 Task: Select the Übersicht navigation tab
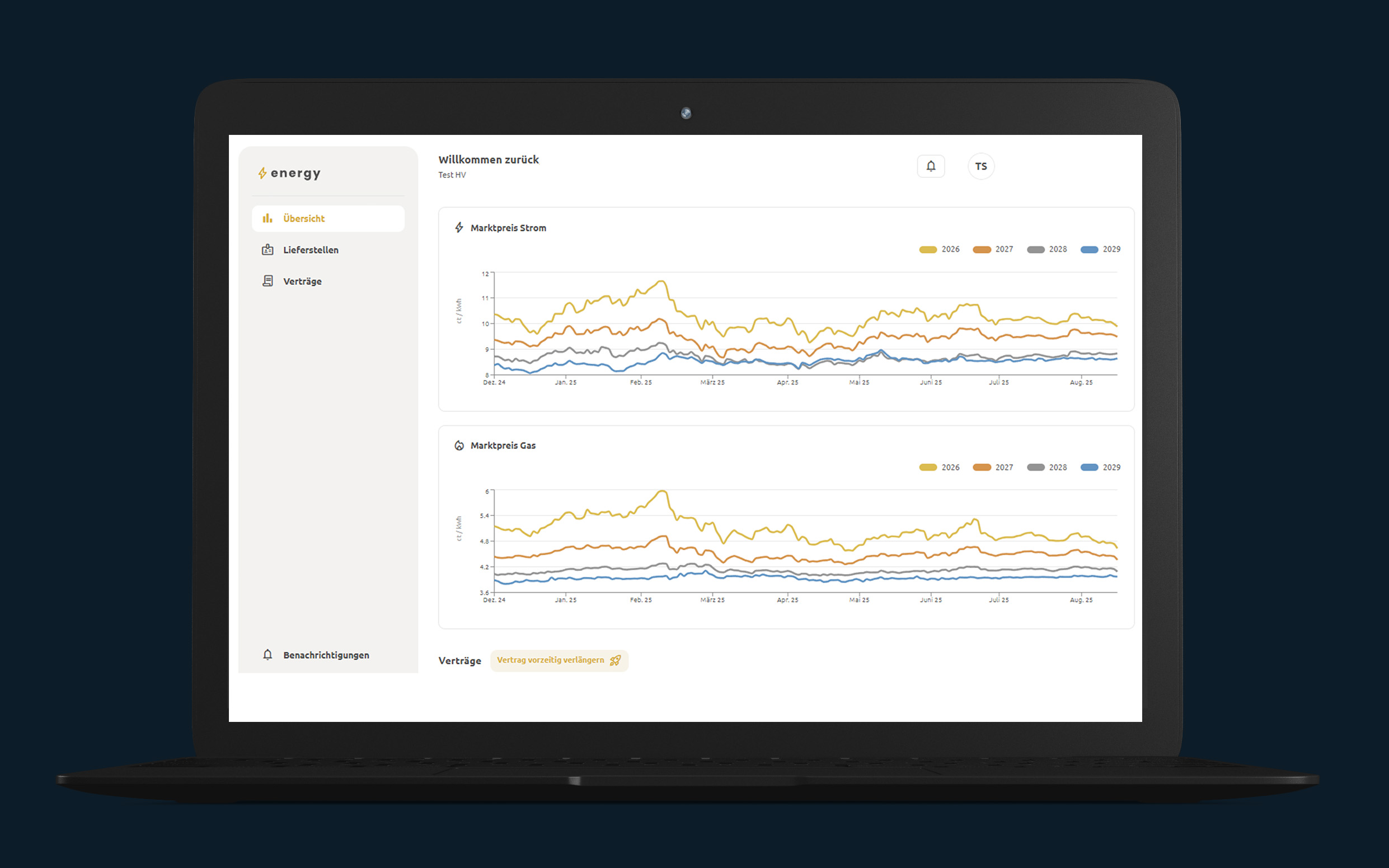coord(328,219)
